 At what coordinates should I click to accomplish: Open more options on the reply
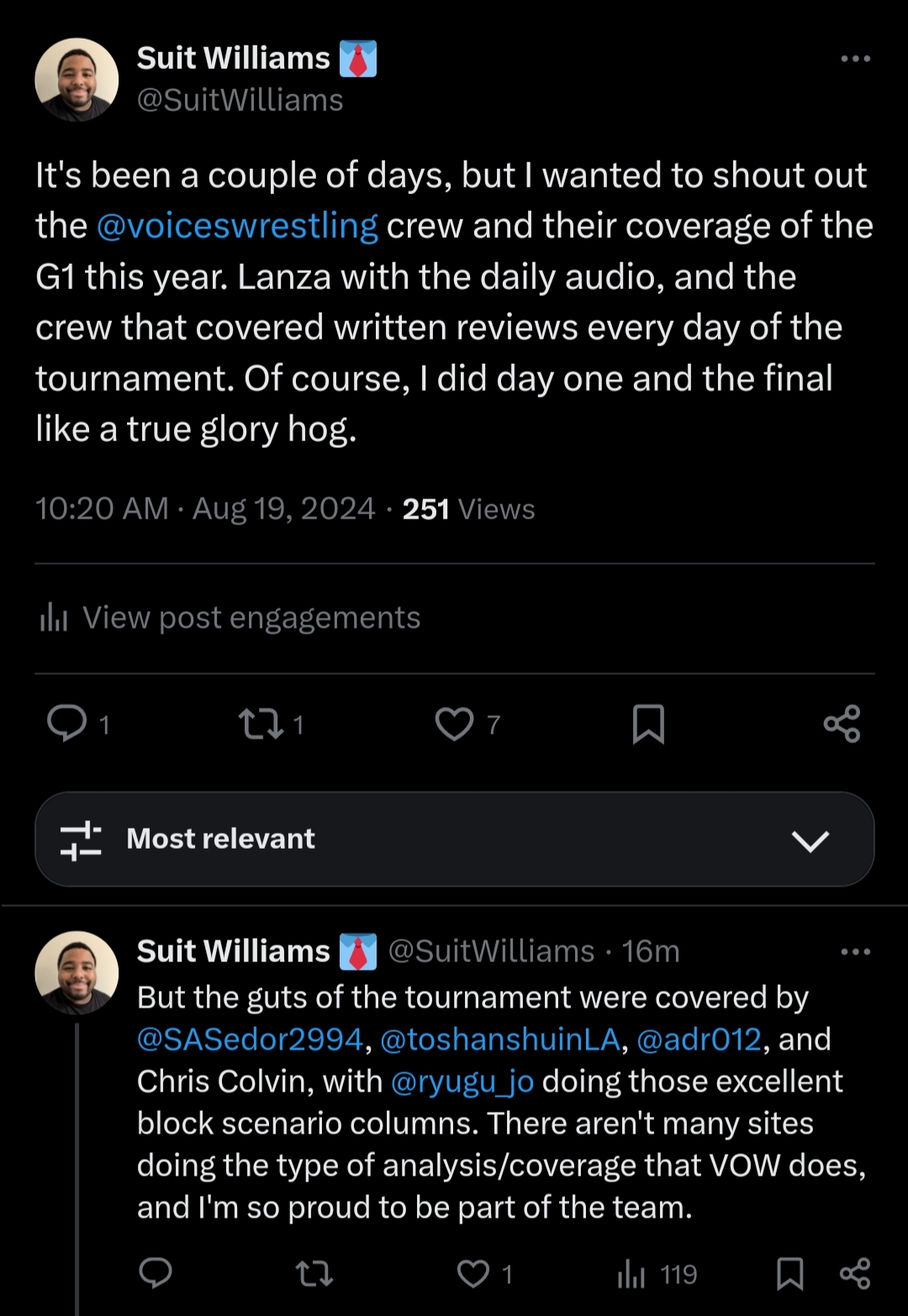pos(855,952)
